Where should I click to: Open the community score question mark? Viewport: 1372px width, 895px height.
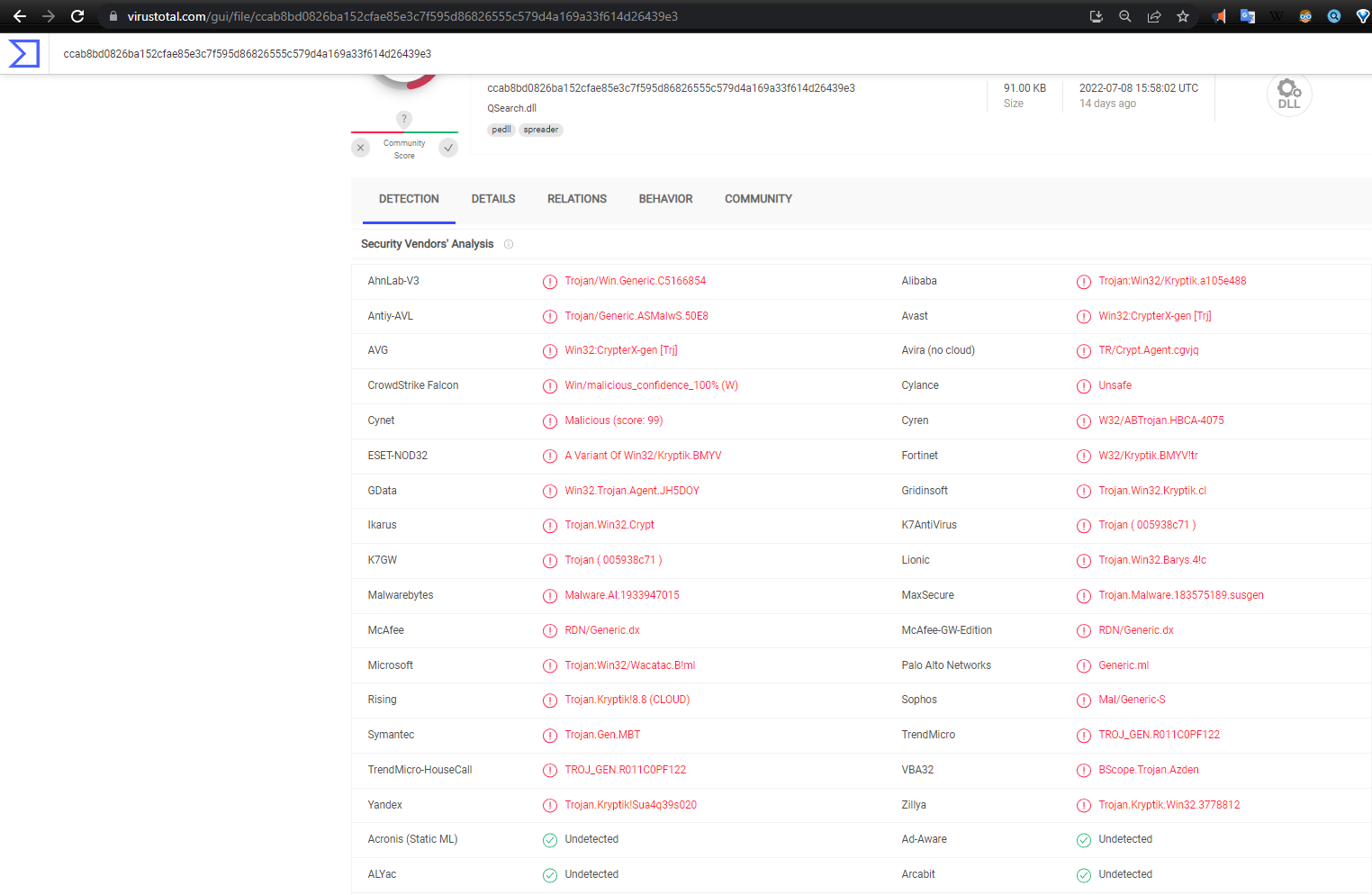(x=404, y=119)
